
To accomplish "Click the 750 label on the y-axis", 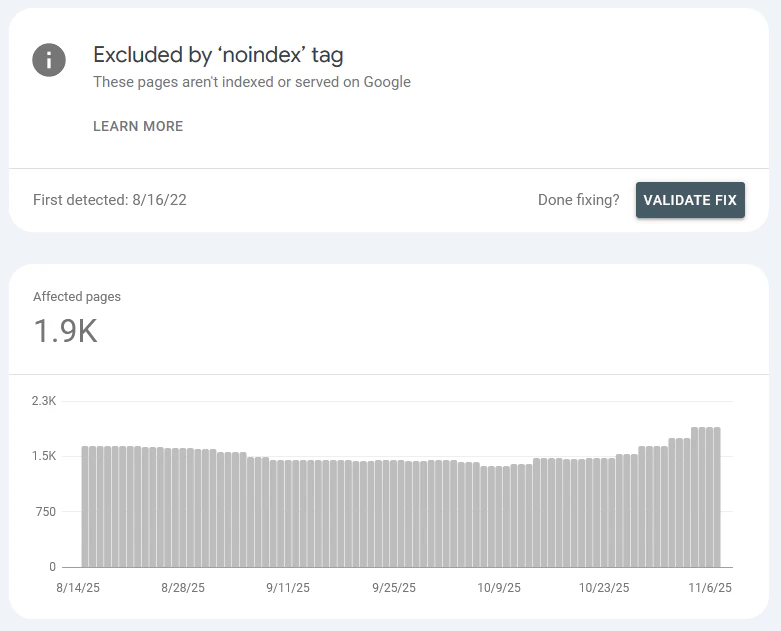I will point(45,512).
